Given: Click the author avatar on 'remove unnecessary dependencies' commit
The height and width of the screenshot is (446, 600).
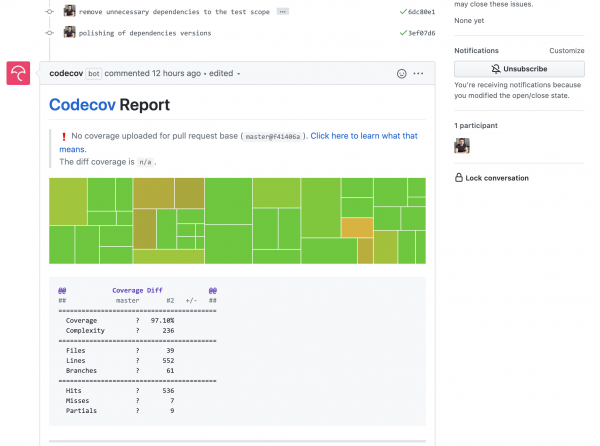Looking at the screenshot, I should (70, 11).
